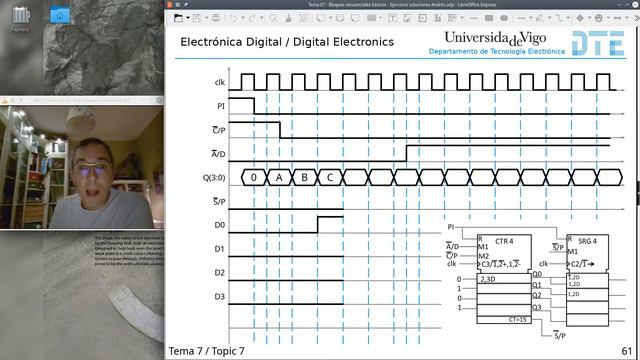Select the Line drawing tool
Viewport: 640px width, 360px height.
(474, 18)
